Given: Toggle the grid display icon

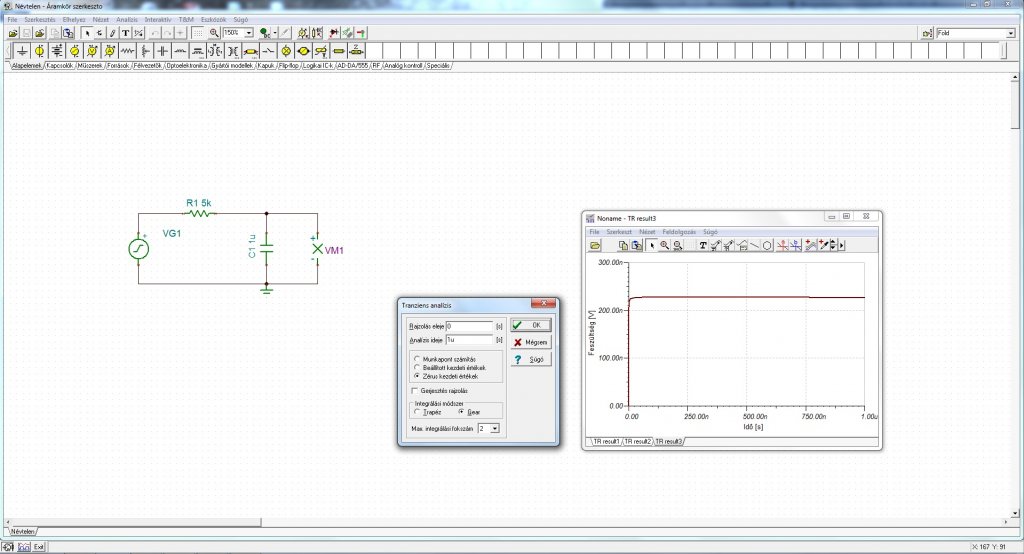Looking at the screenshot, I should (198, 33).
